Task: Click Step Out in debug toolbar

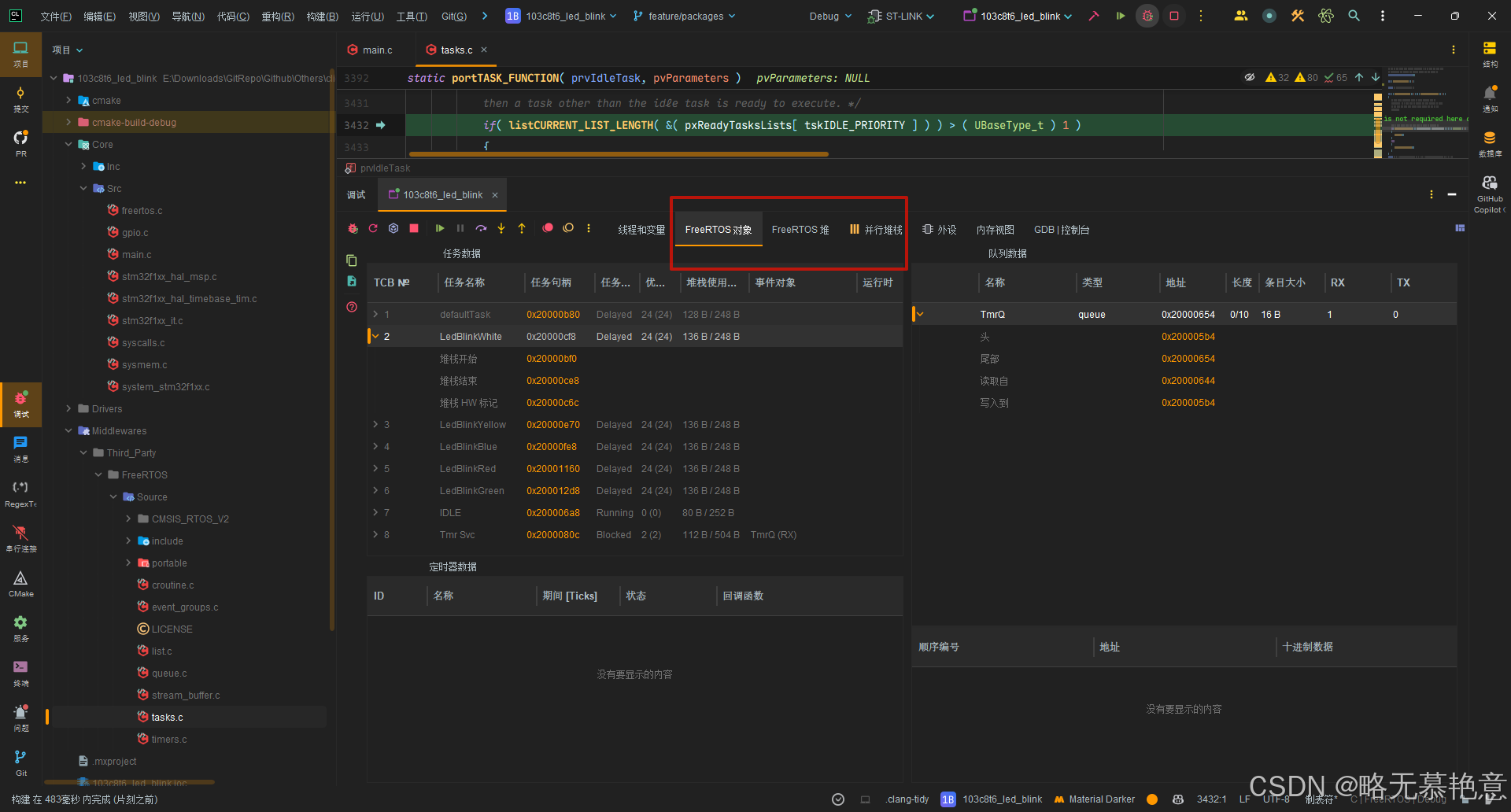Action: (x=522, y=228)
